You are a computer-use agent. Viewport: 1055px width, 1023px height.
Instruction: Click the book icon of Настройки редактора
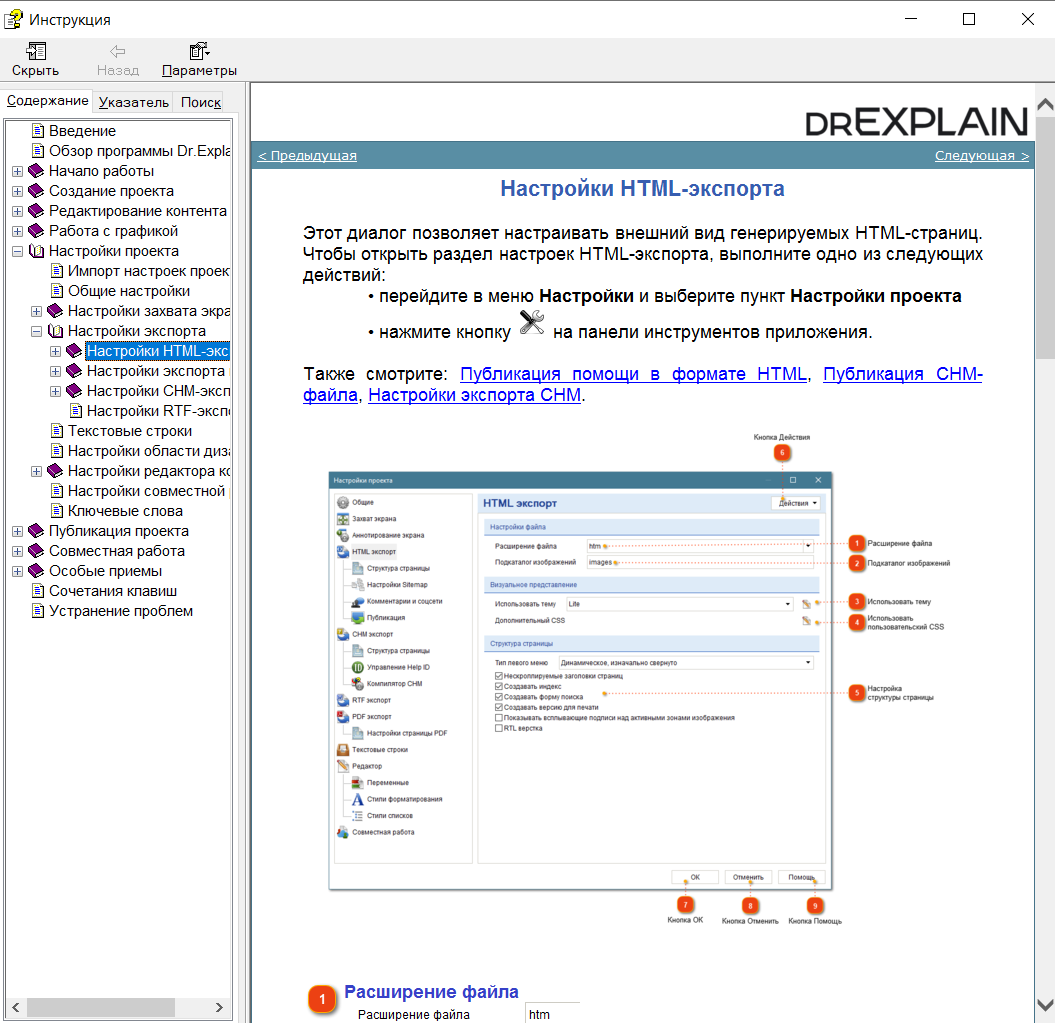tap(55, 471)
